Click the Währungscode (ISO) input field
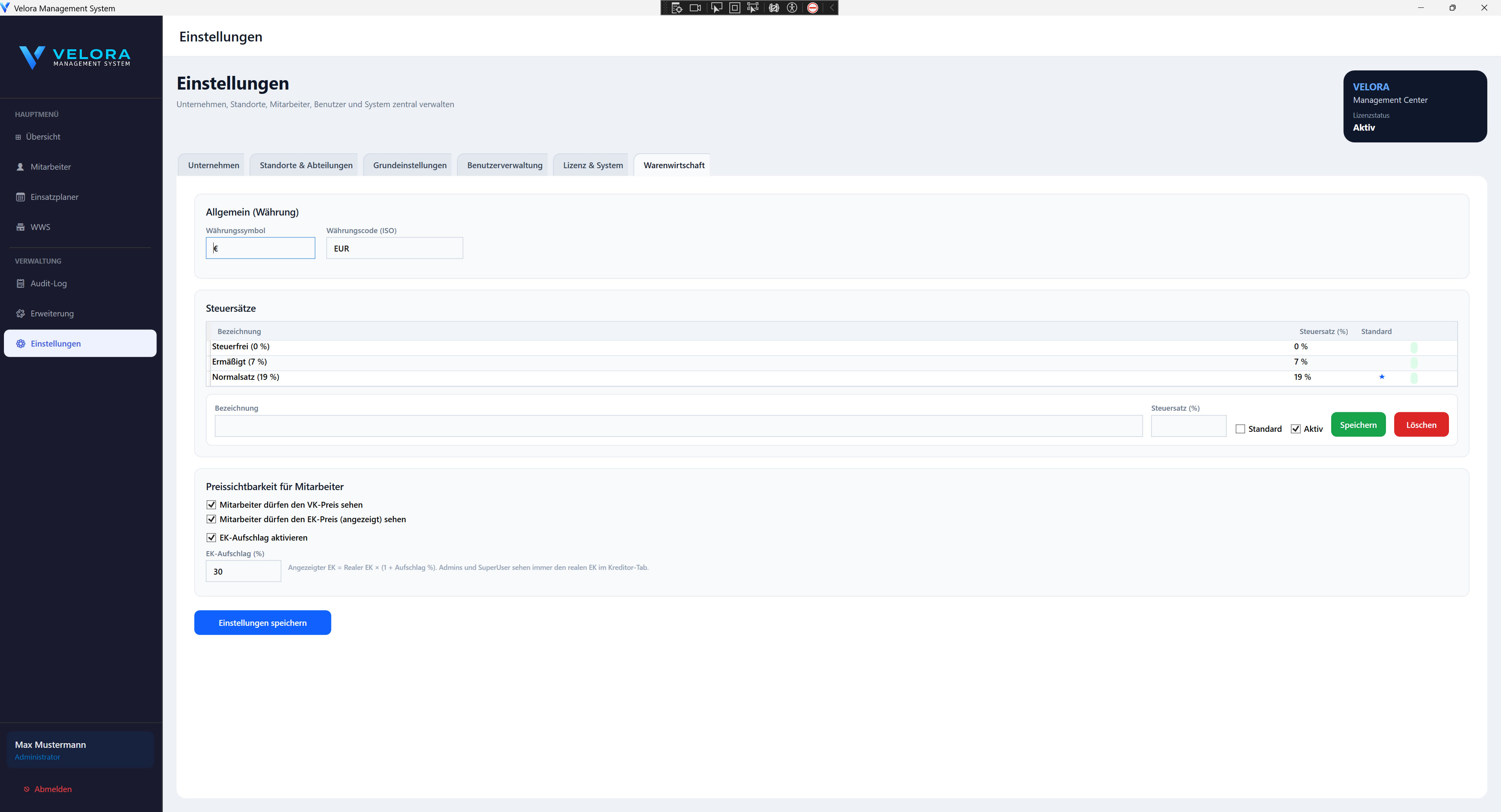Screen dimensions: 1501x812 (x=394, y=248)
